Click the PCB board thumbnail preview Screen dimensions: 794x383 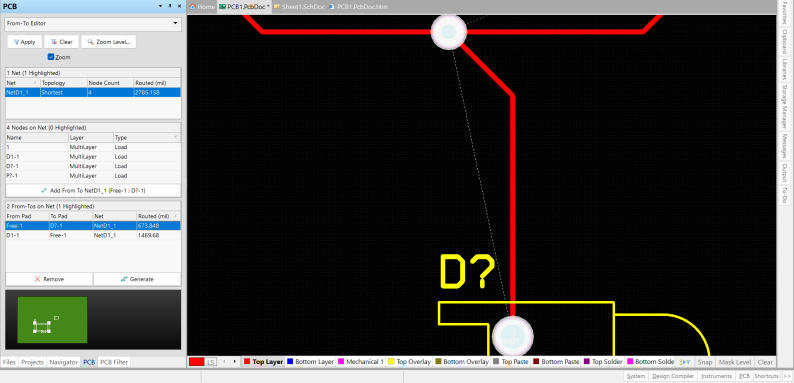52,320
